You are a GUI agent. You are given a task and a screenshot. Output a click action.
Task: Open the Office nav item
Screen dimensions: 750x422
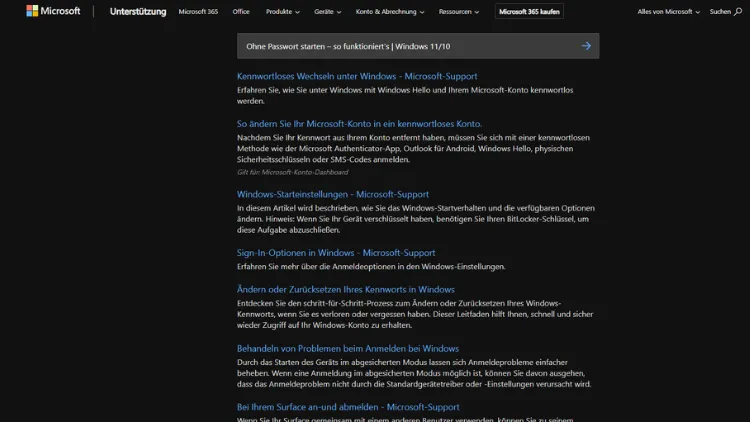241,11
